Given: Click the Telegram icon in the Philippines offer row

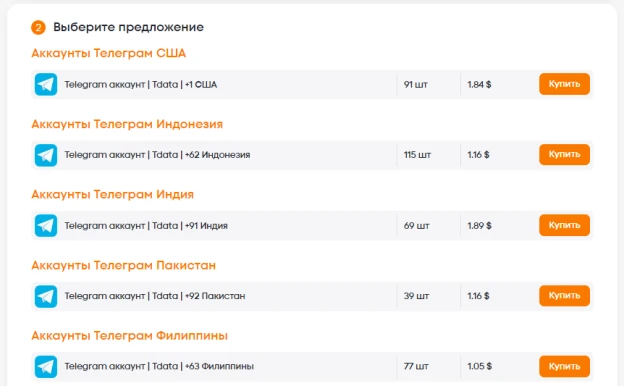Looking at the screenshot, I should pos(46,367).
